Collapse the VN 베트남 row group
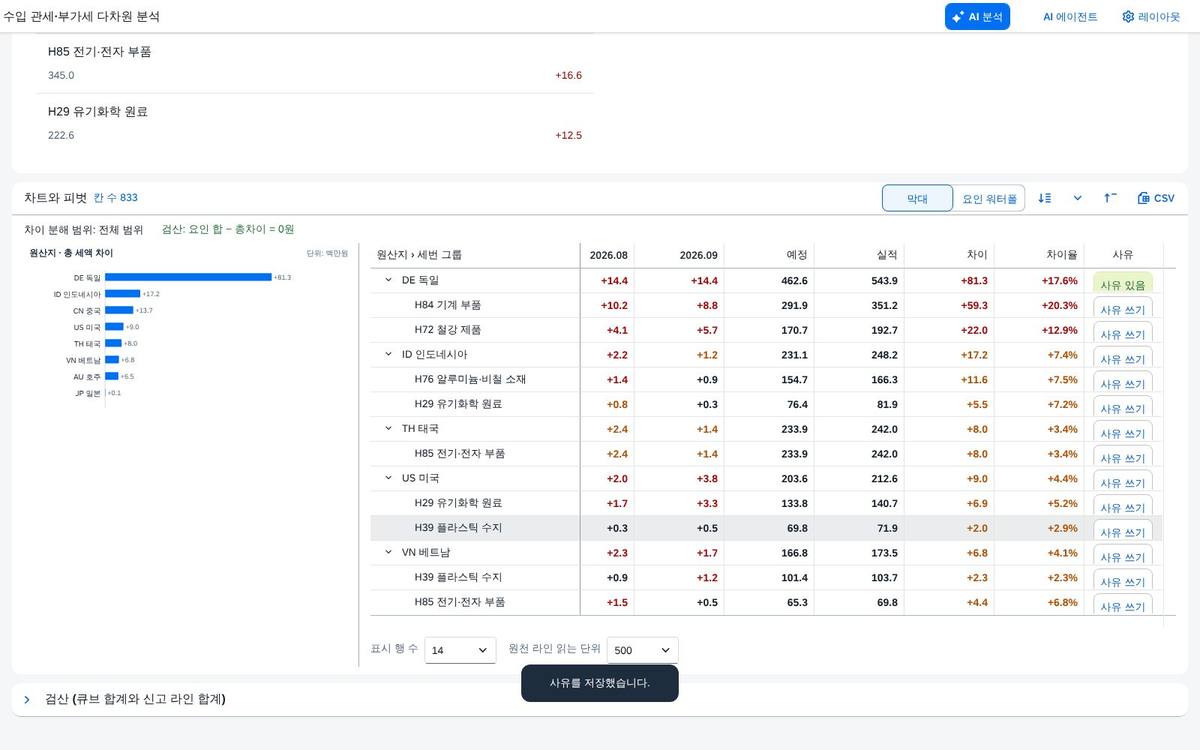The height and width of the screenshot is (750, 1200). 389,552
